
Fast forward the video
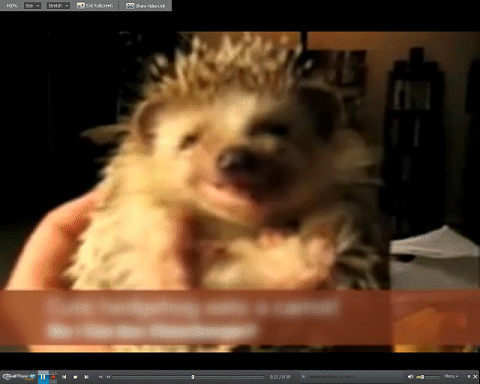[108, 377]
